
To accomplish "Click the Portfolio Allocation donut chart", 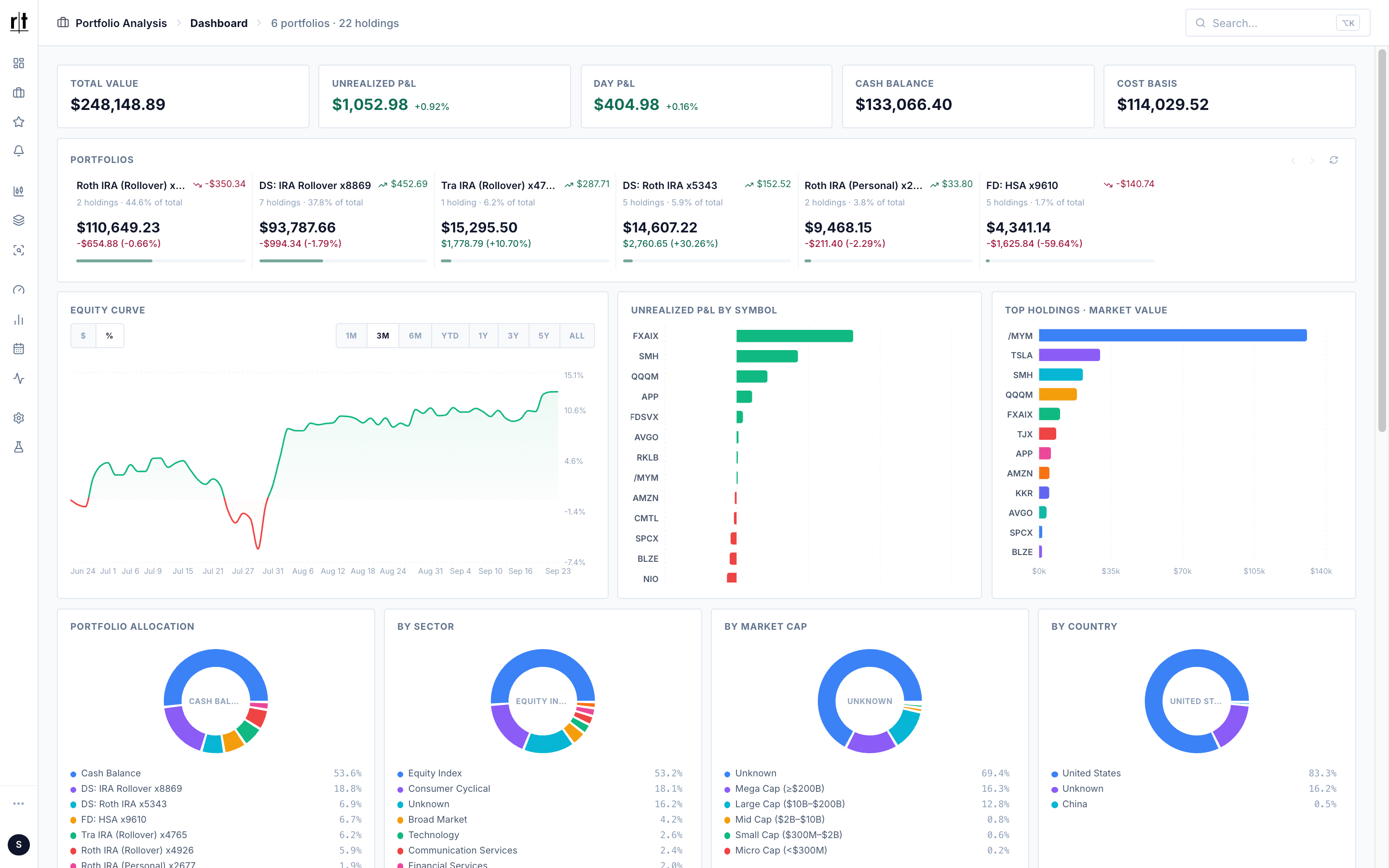I will (216, 701).
